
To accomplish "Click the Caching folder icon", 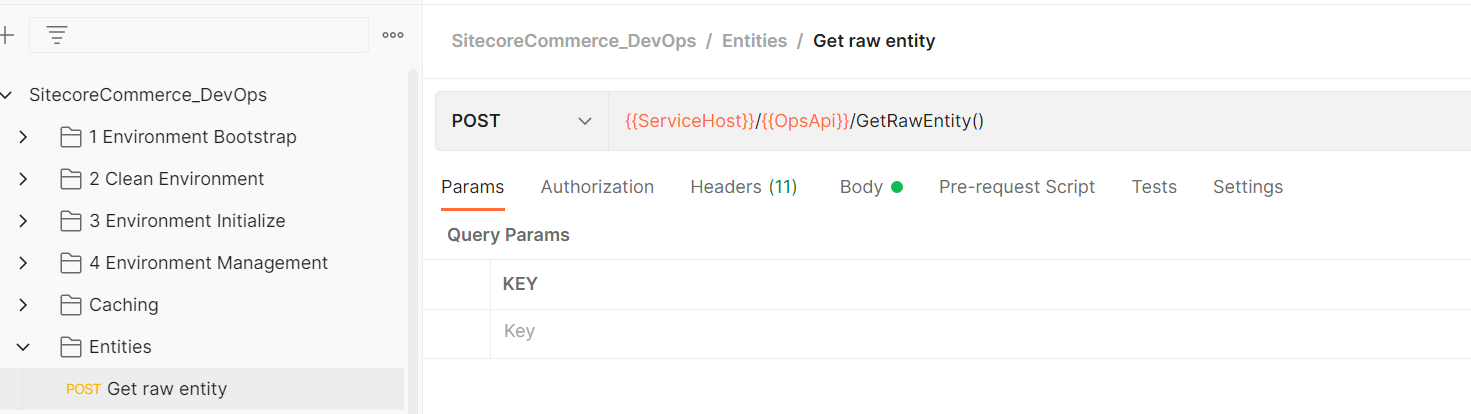I will pyautogui.click(x=70, y=305).
